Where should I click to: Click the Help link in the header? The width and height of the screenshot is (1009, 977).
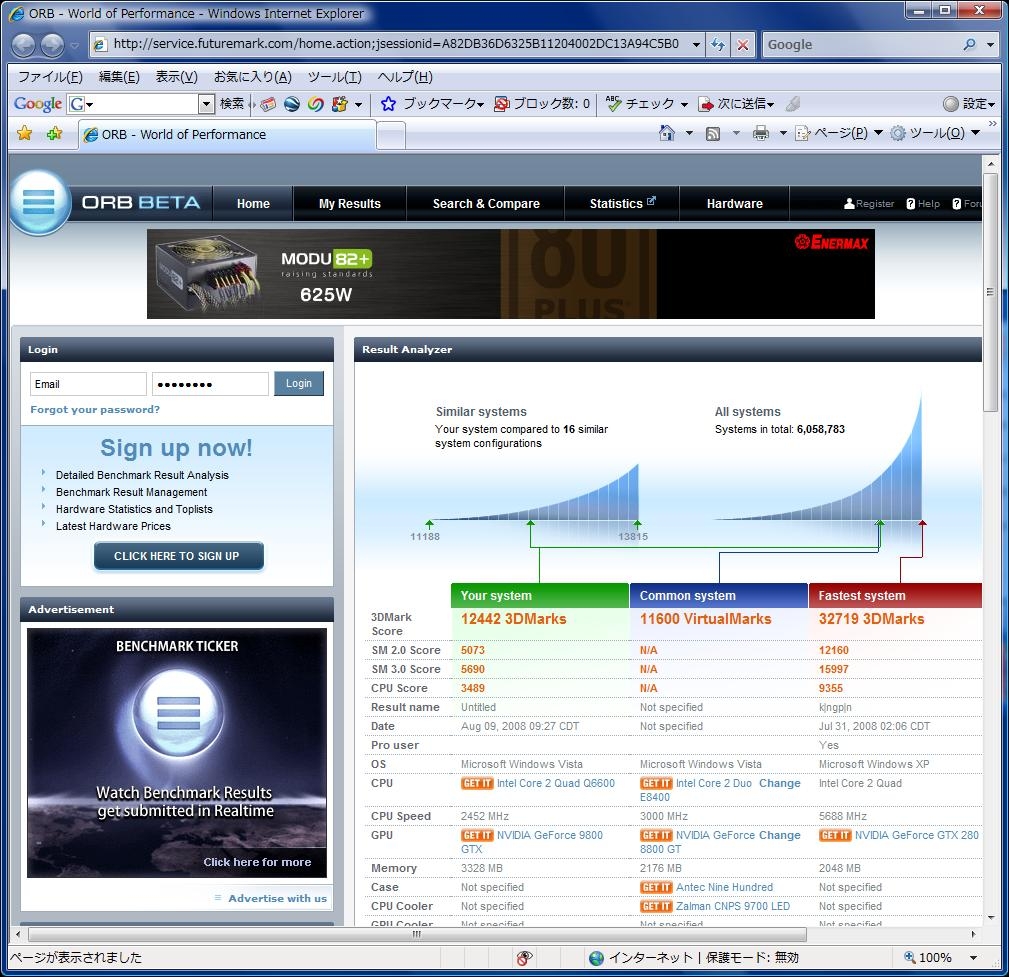(x=923, y=203)
